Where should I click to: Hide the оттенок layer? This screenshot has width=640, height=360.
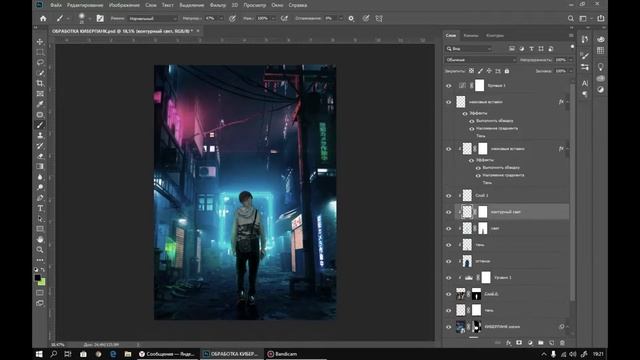point(449,261)
